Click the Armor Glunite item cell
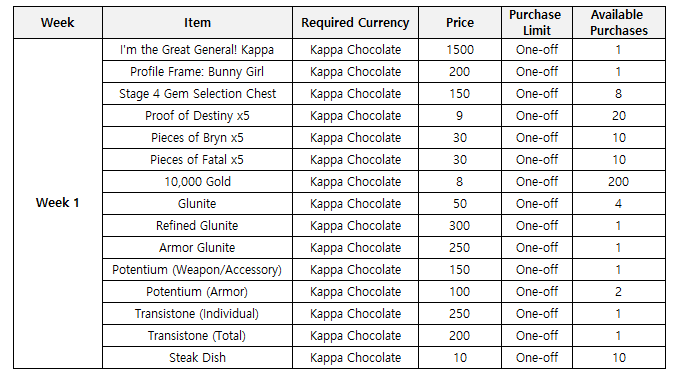Viewport: 679px width, 375px height. click(x=197, y=248)
